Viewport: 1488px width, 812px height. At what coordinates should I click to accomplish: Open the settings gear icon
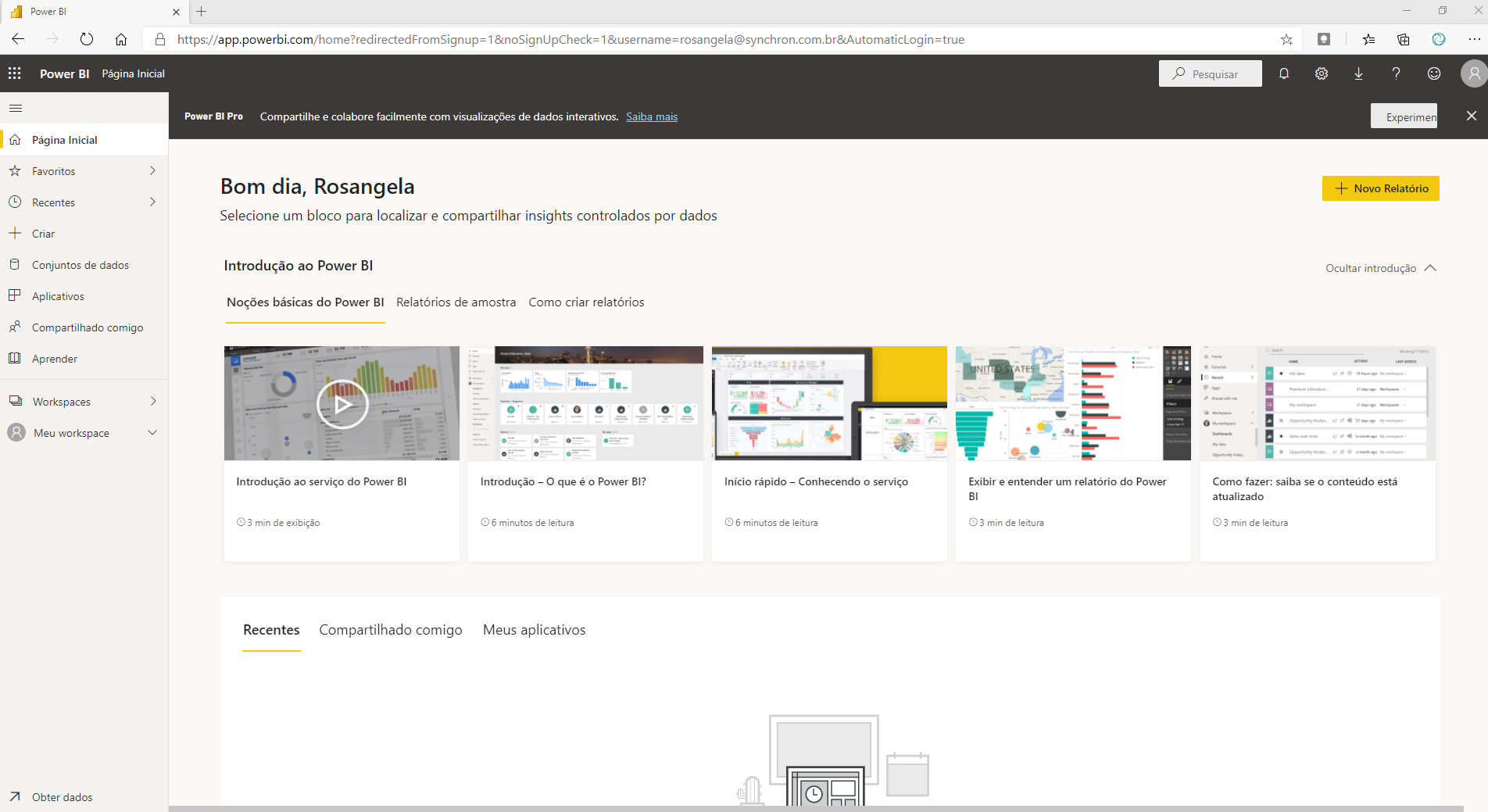(x=1322, y=73)
